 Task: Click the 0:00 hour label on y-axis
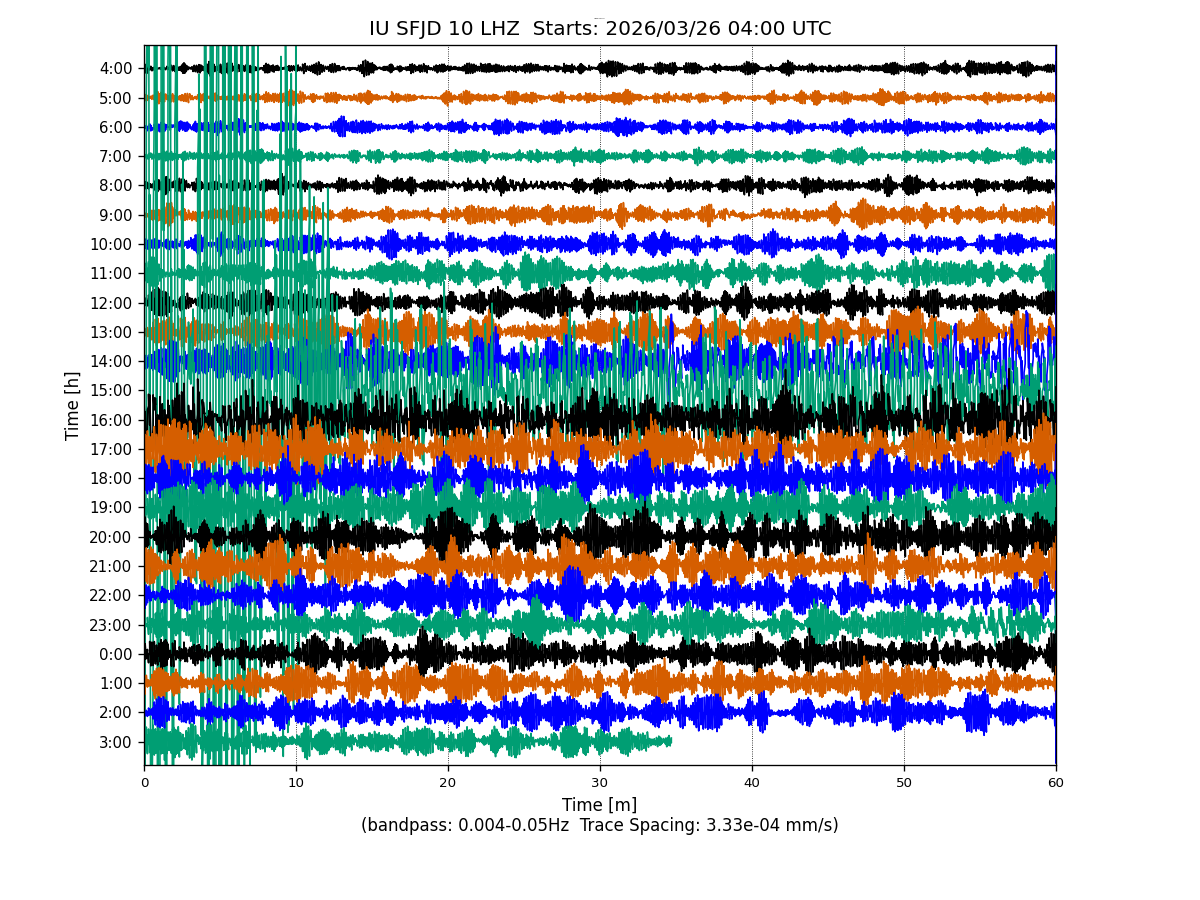(116, 655)
